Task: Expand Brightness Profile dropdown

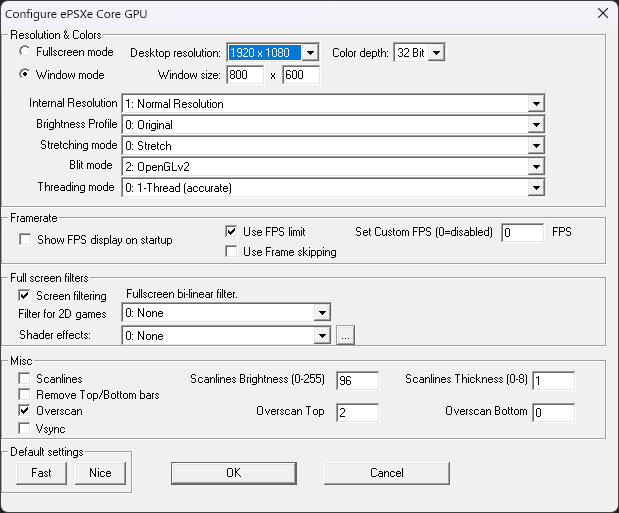Action: point(536,125)
